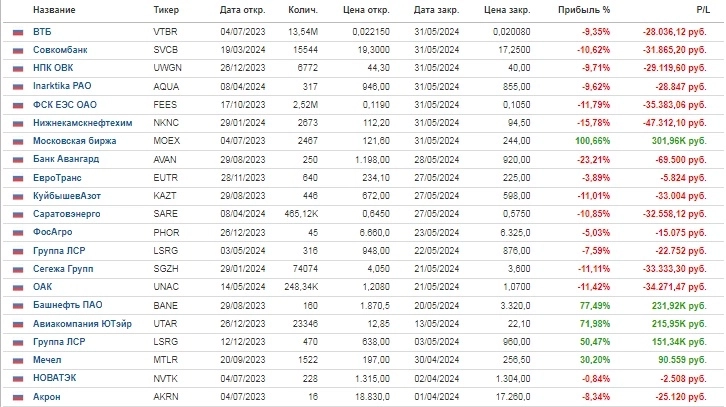Click the Russian flag beside Московская биржа
Image resolution: width=726 pixels, height=407 pixels.
tap(18, 140)
